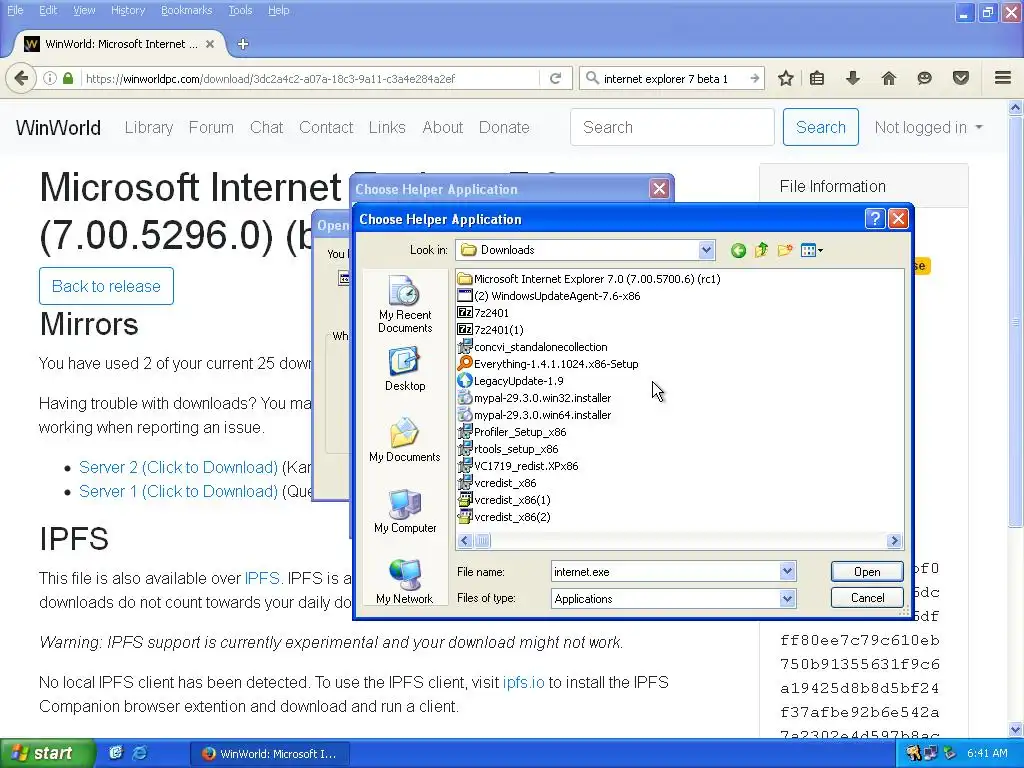Screen dimensions: 1024x768
Task: Click site identity padlock icon
Action: coord(68,78)
